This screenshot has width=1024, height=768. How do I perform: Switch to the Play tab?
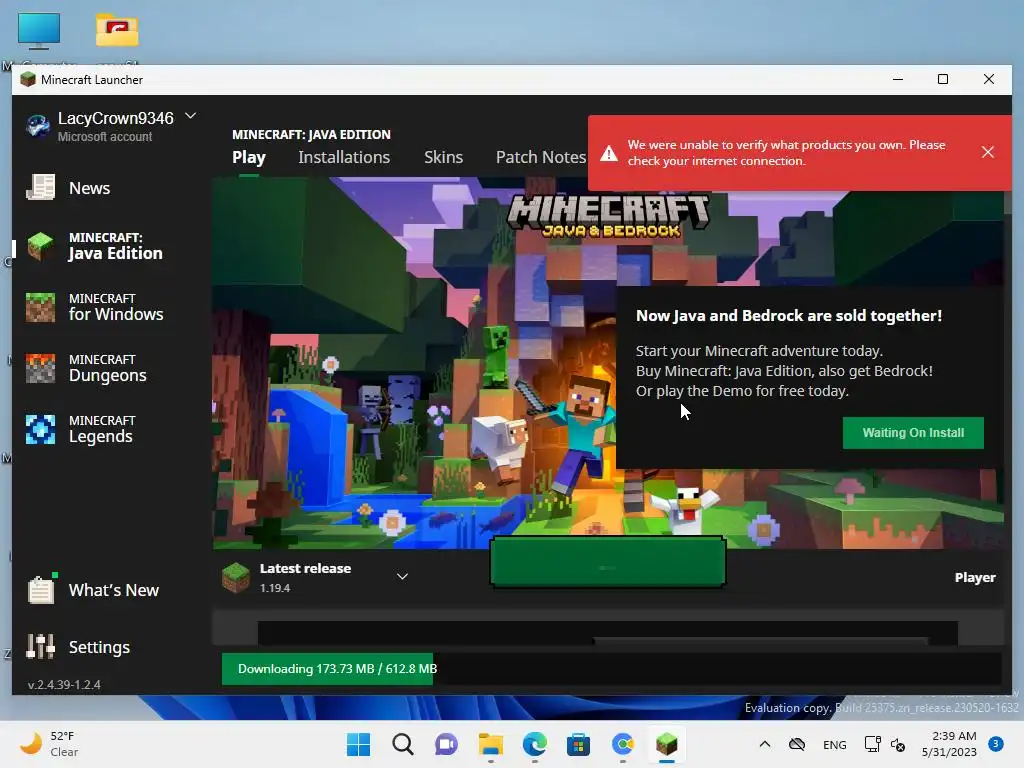pos(249,157)
